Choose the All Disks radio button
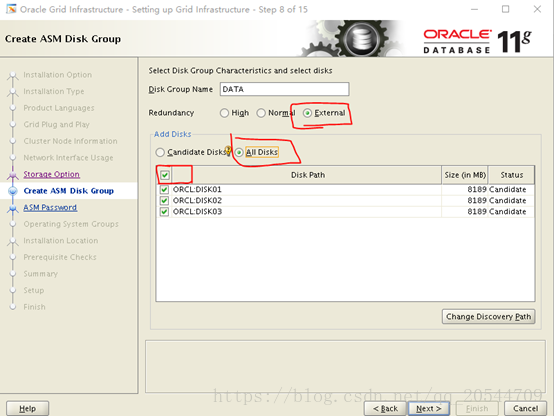Image resolution: width=554 pixels, height=416 pixels. pos(239,152)
